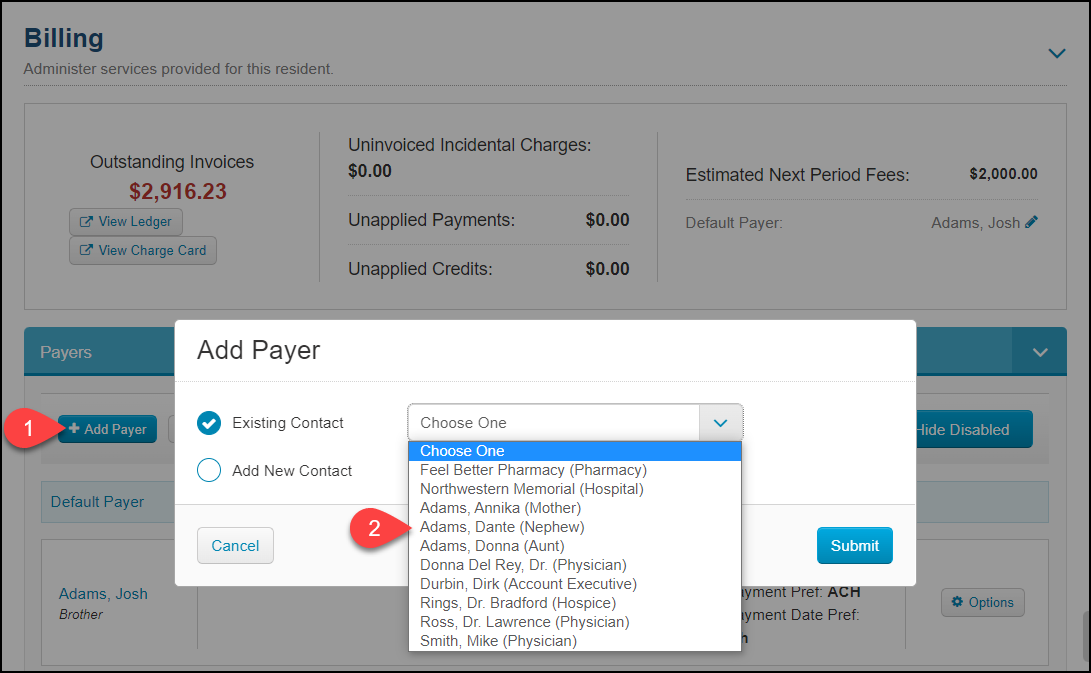Screen dimensions: 1091x673
Task: Open the Adams, Josh payer link
Action: [x=103, y=594]
